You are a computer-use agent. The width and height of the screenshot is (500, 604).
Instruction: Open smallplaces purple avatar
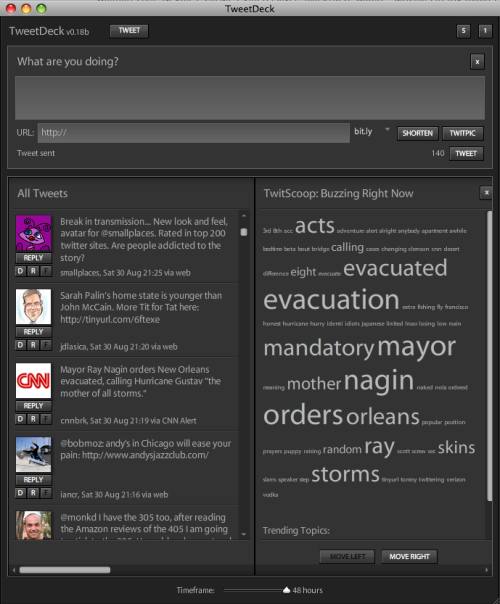34,233
